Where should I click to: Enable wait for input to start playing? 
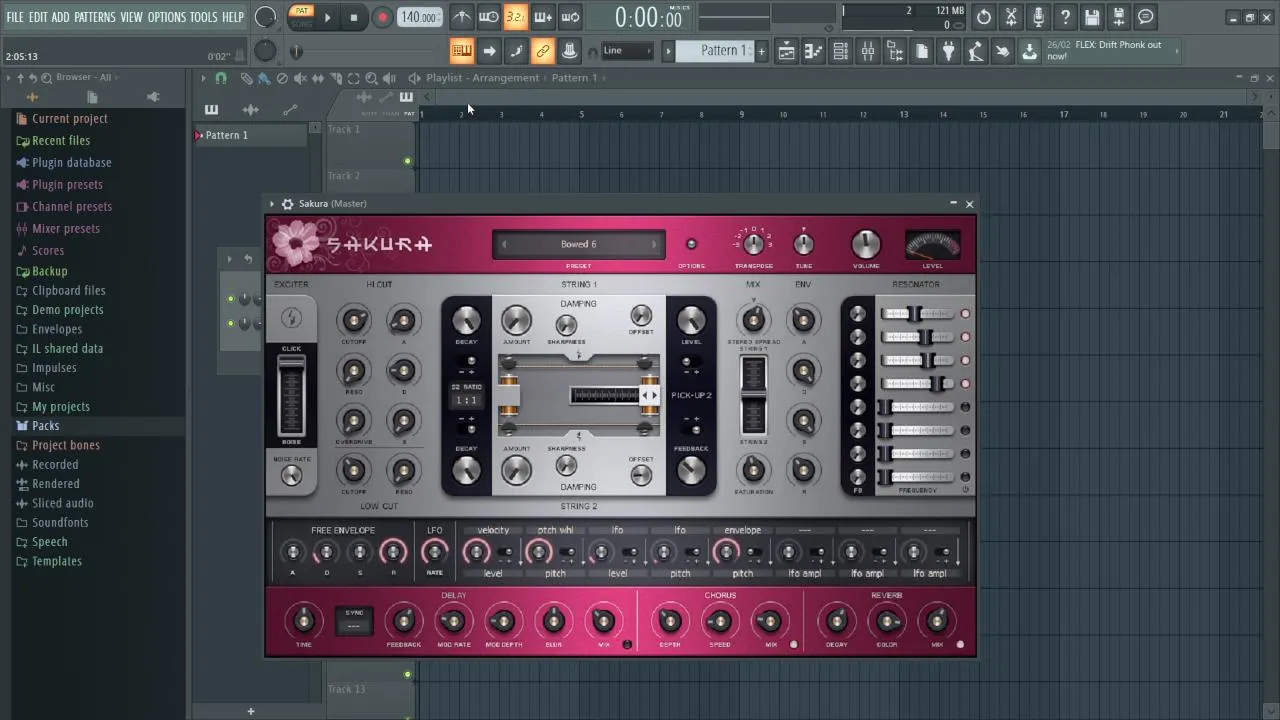489,17
